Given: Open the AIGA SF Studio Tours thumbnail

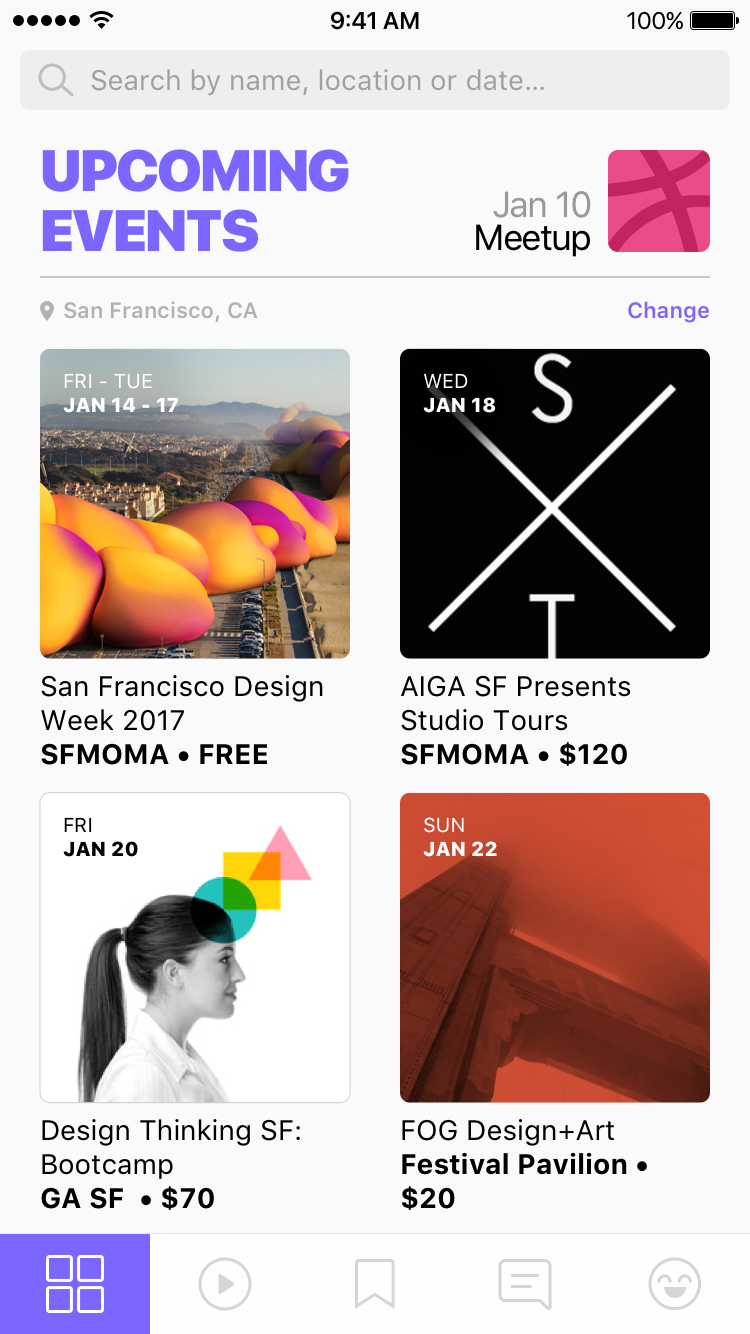Looking at the screenshot, I should (555, 503).
